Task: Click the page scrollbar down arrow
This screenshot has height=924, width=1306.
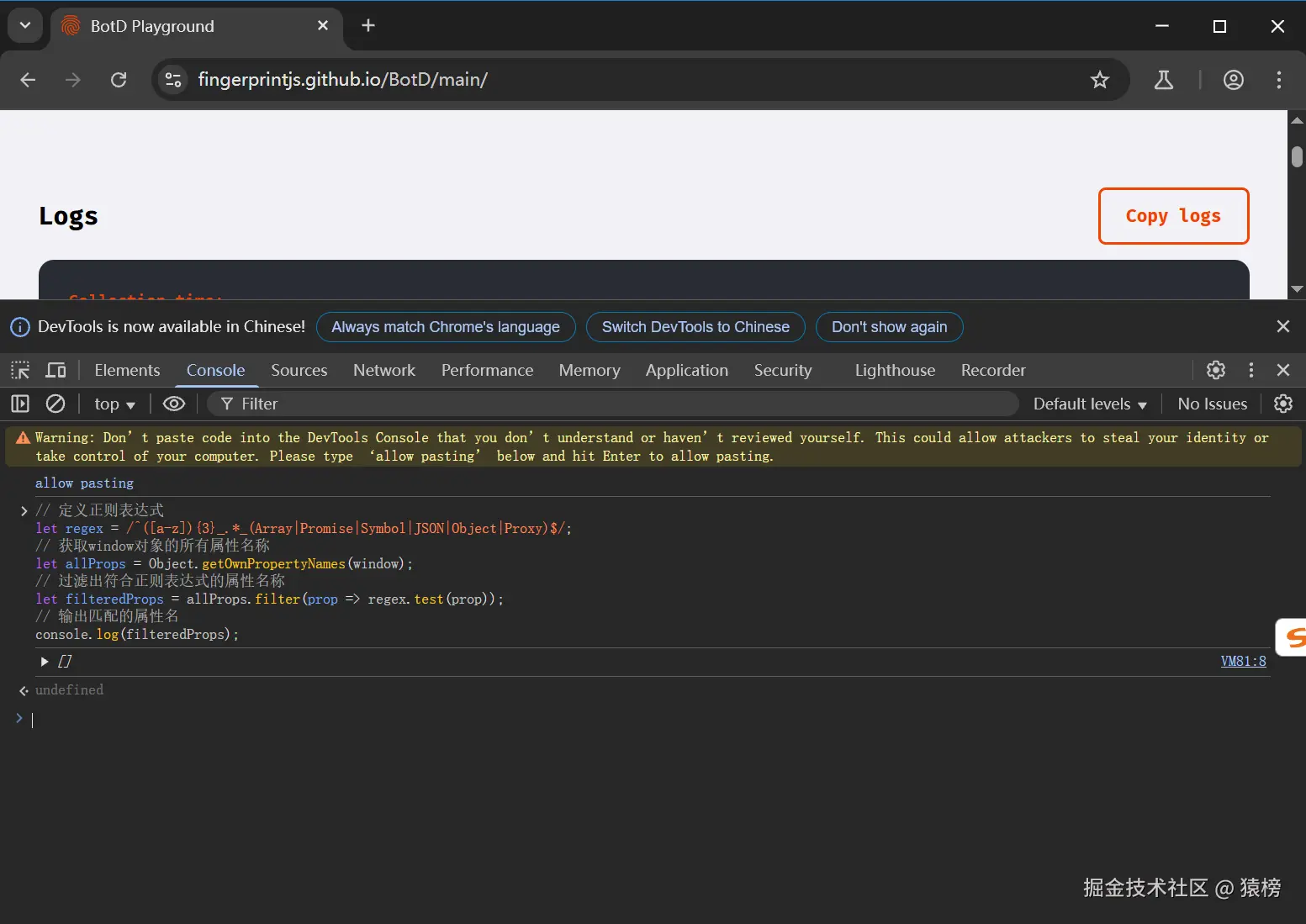Action: click(x=1297, y=288)
